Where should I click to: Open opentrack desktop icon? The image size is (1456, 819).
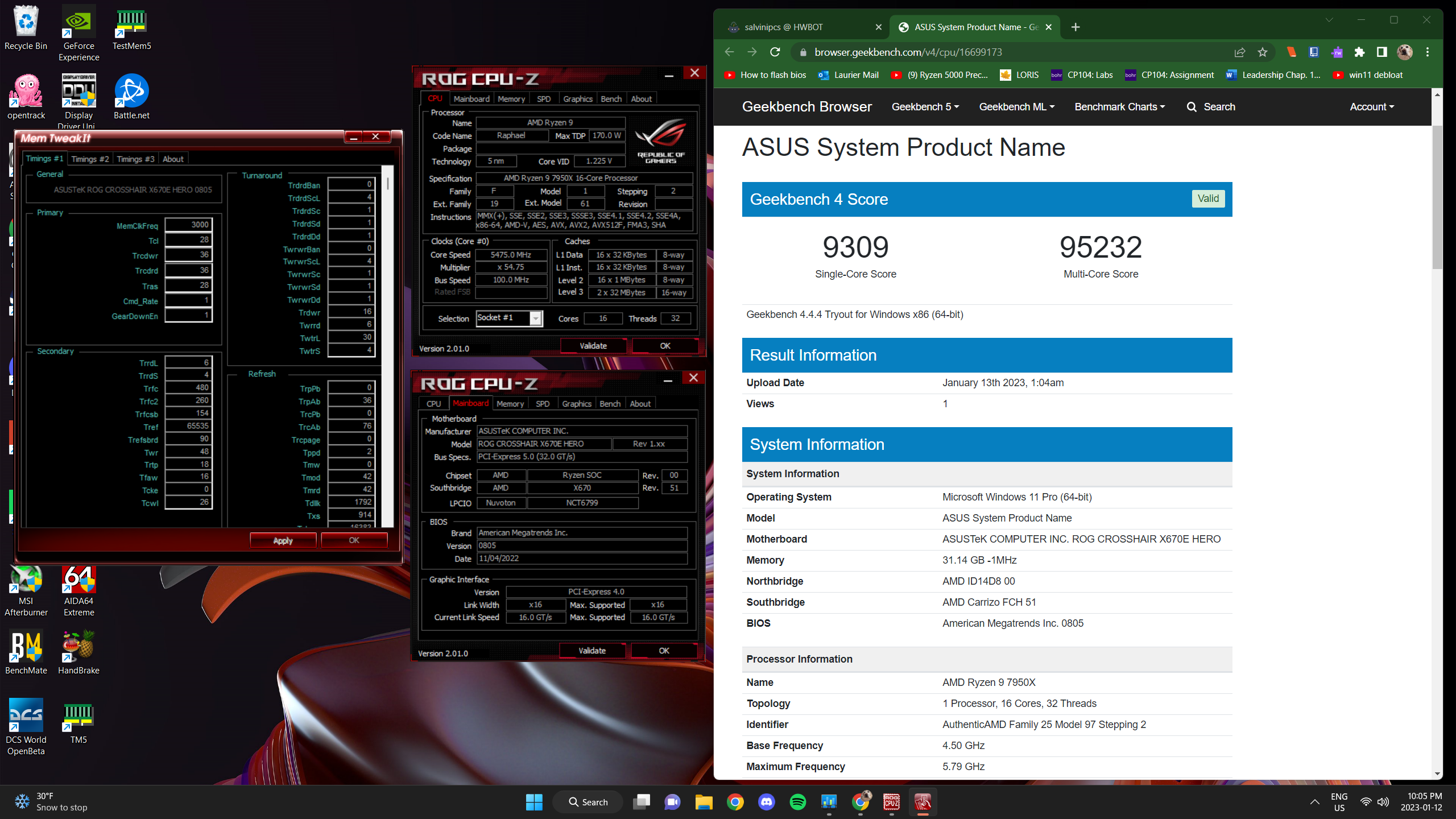(26, 97)
